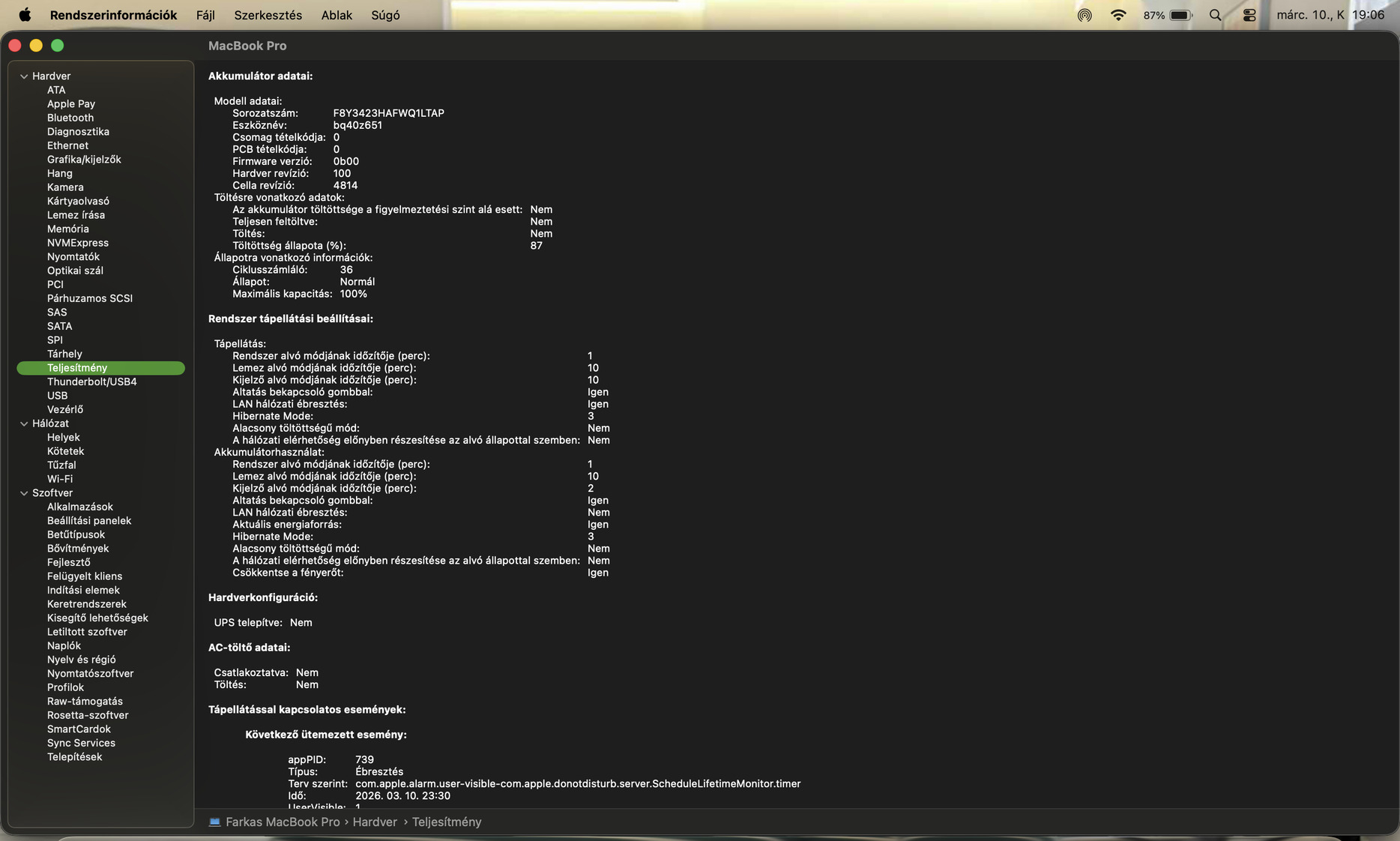Select the highlighted Teljesítmény sidebar item
Image resolution: width=1400 pixels, height=841 pixels.
pyautogui.click(x=100, y=368)
